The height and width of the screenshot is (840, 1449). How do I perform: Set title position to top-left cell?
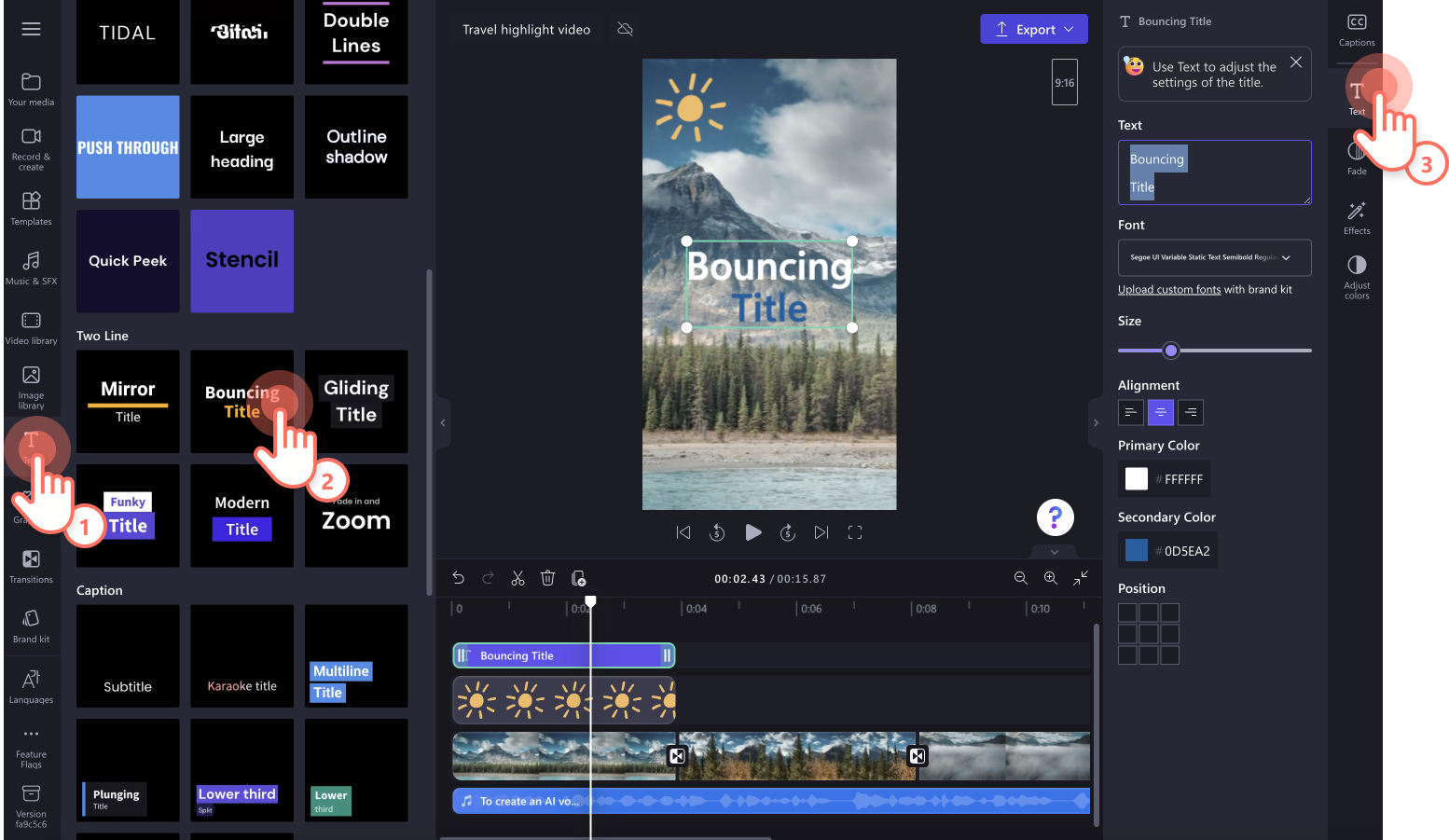coord(1127,613)
